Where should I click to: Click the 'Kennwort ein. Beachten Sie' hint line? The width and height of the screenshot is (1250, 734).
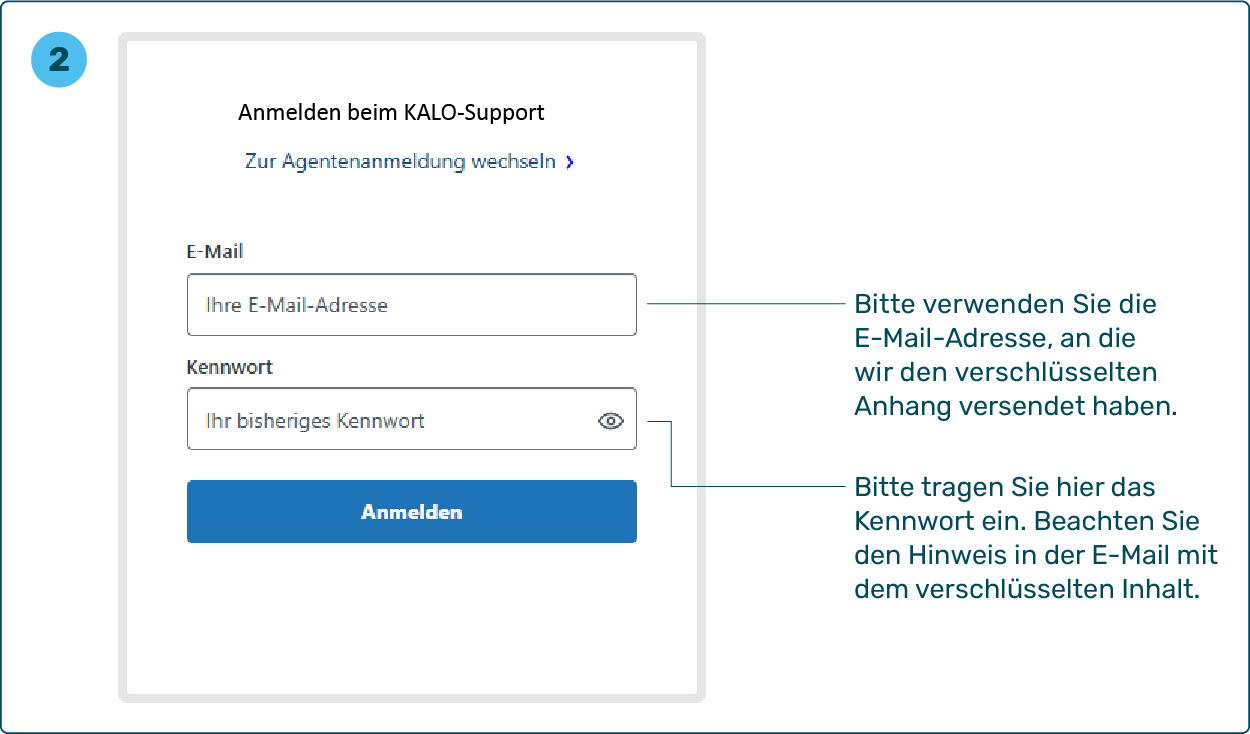[1026, 521]
